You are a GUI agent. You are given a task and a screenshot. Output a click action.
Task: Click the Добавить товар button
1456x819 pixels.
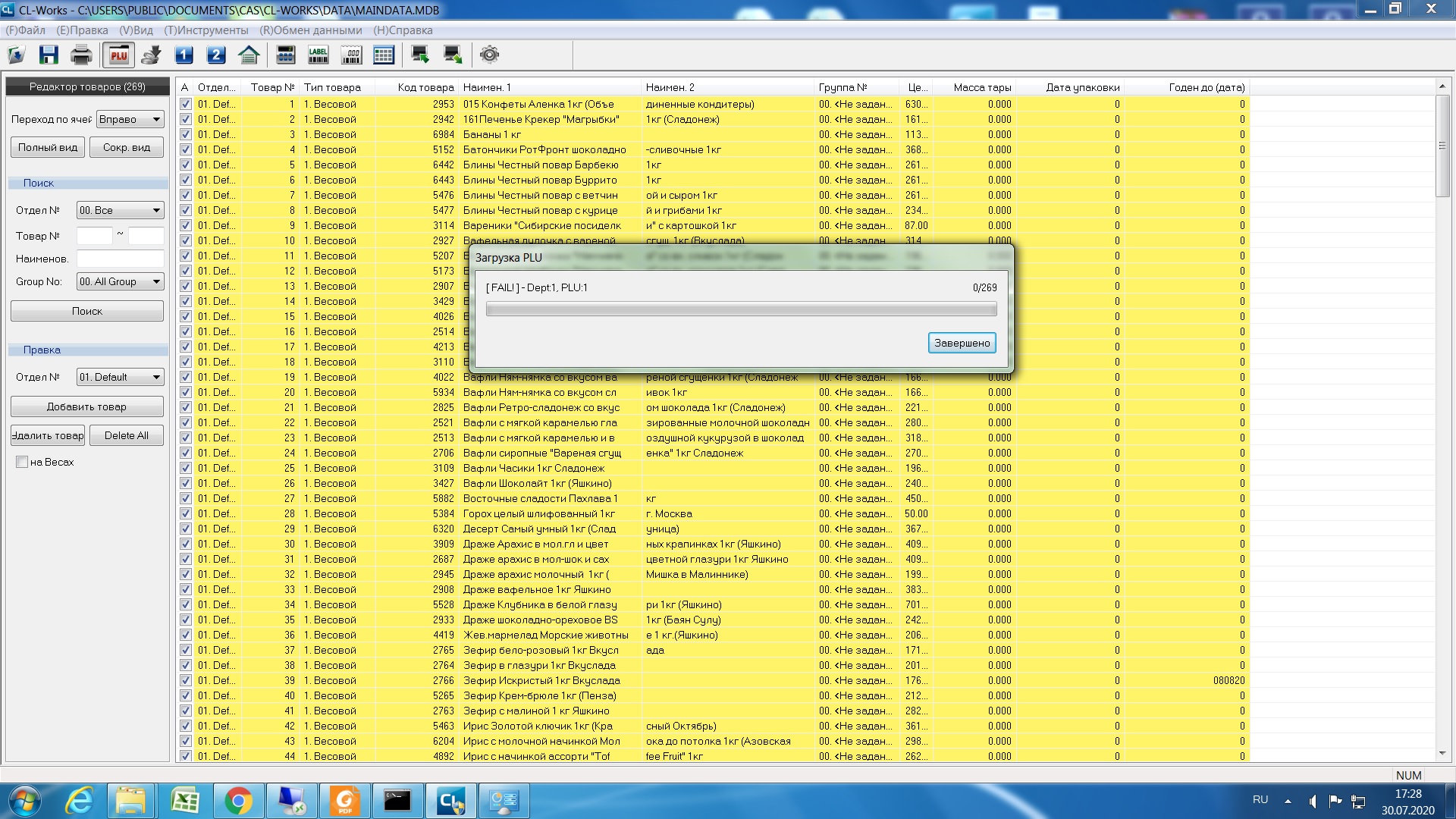tap(87, 406)
